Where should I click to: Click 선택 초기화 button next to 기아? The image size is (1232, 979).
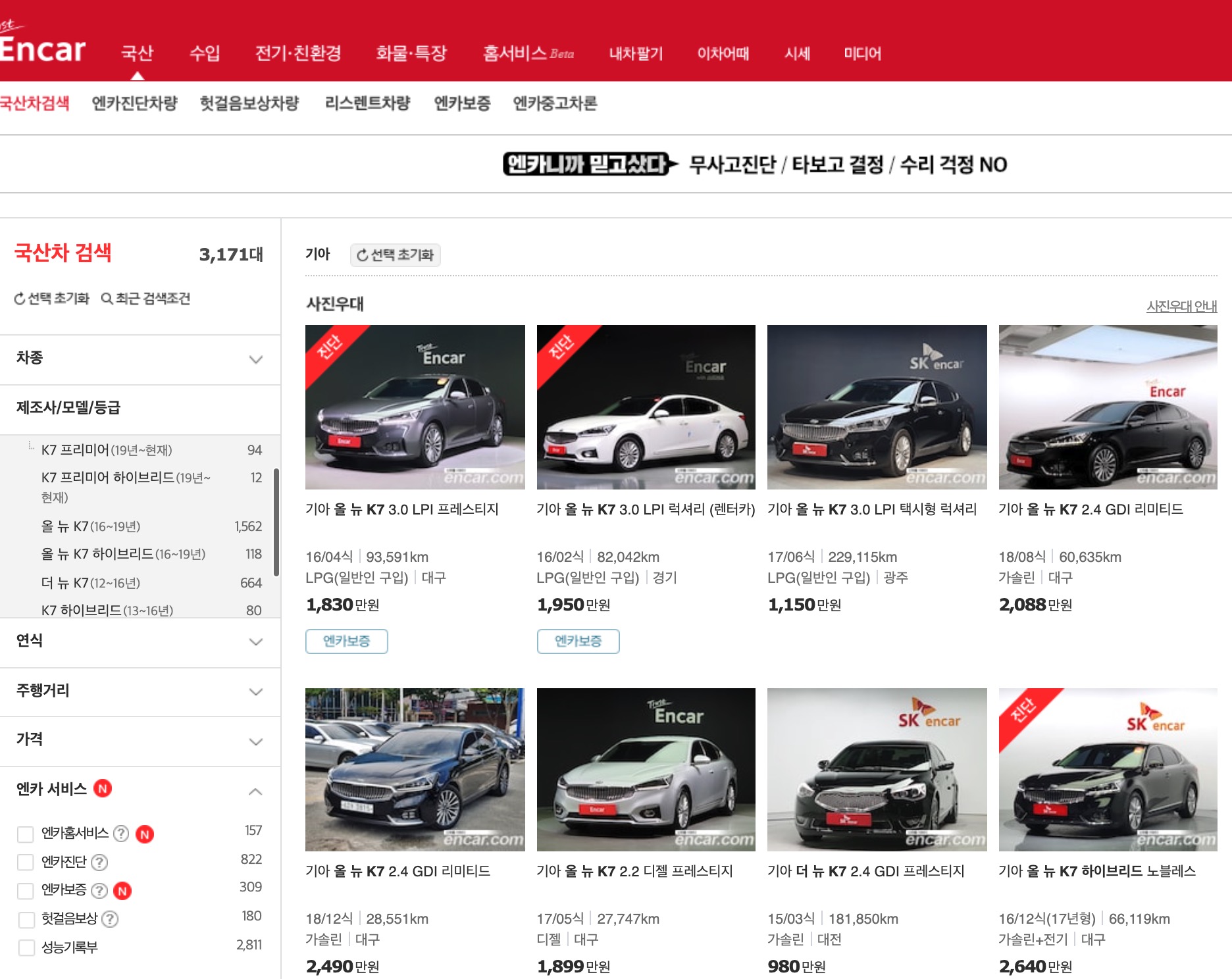coord(395,255)
